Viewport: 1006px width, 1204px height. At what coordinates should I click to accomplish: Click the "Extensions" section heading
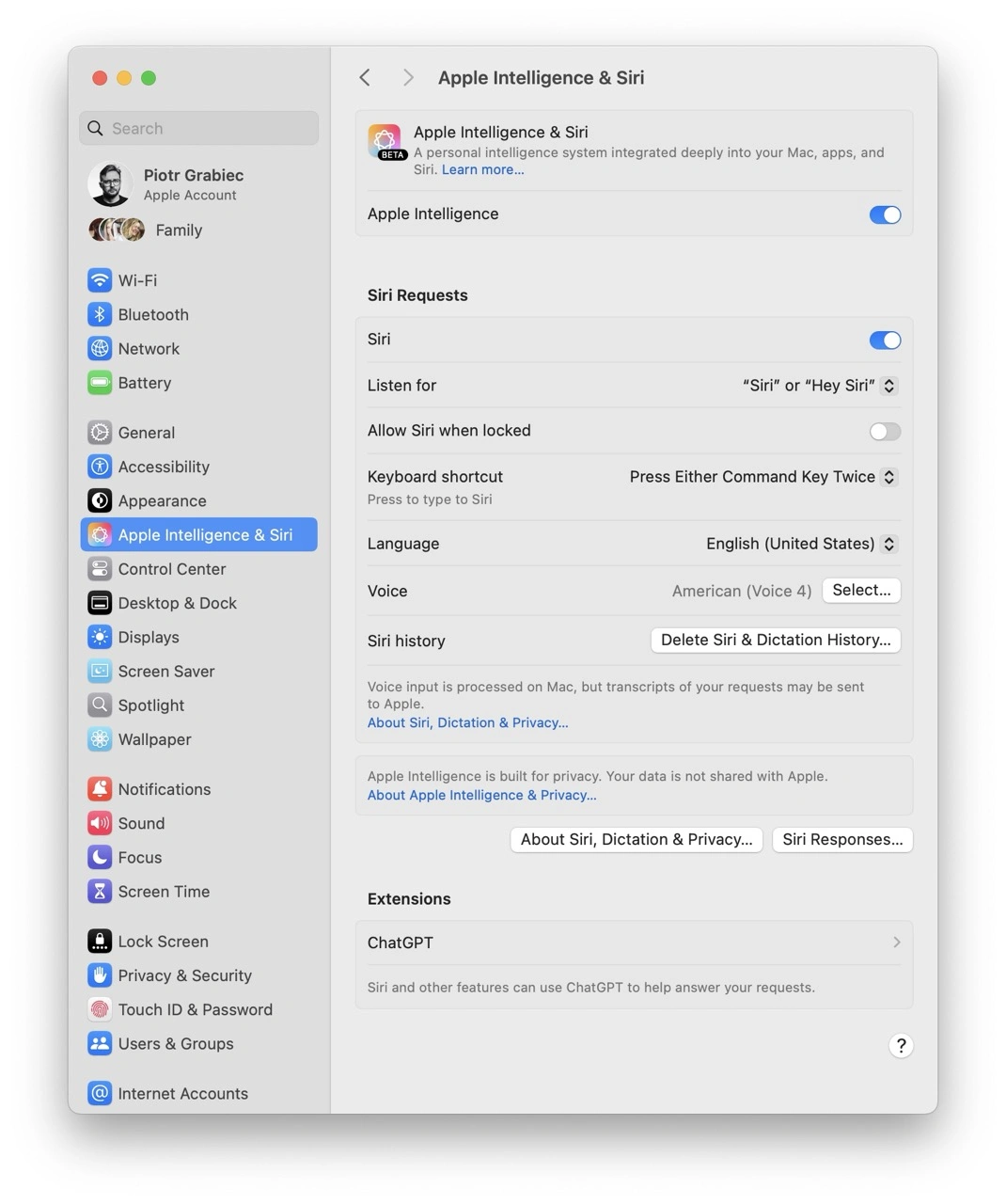tap(409, 899)
